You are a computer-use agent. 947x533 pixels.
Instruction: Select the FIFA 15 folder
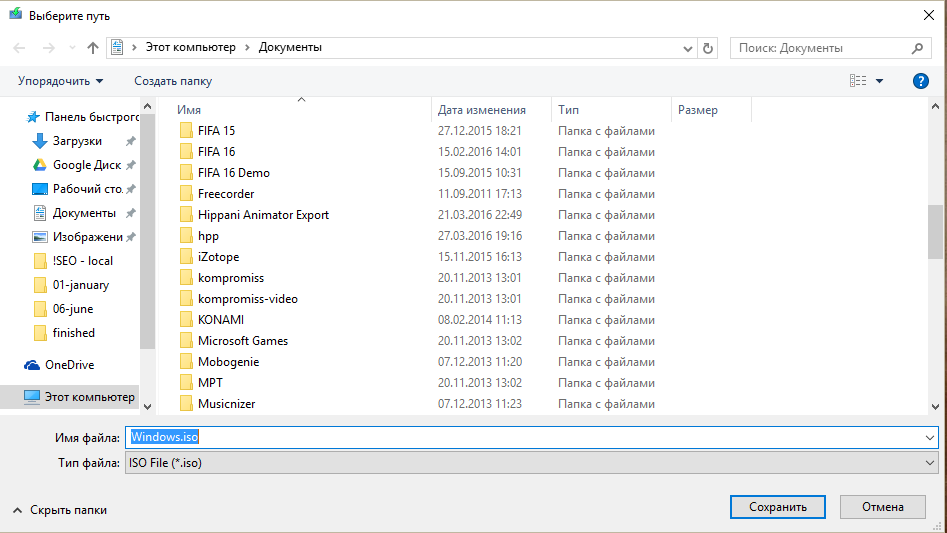[216, 131]
